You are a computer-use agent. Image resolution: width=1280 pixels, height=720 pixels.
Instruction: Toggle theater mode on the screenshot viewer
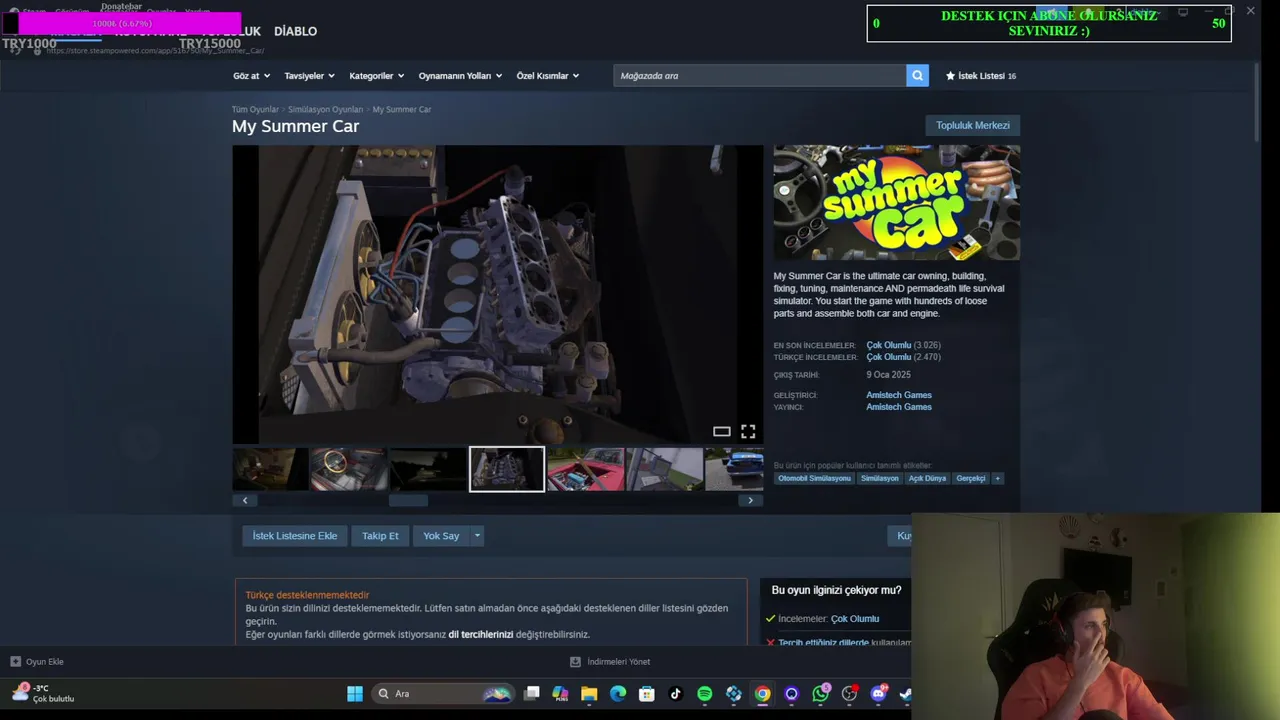pos(721,432)
